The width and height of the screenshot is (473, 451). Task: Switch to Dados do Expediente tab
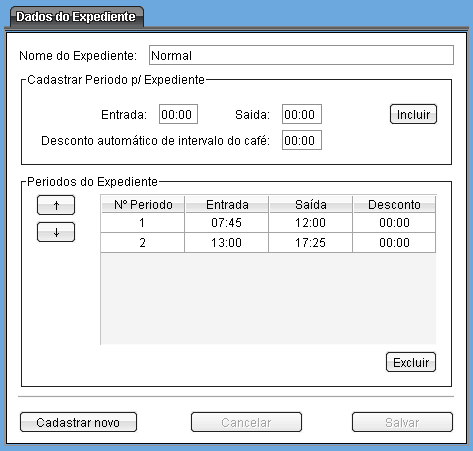[x=76, y=17]
